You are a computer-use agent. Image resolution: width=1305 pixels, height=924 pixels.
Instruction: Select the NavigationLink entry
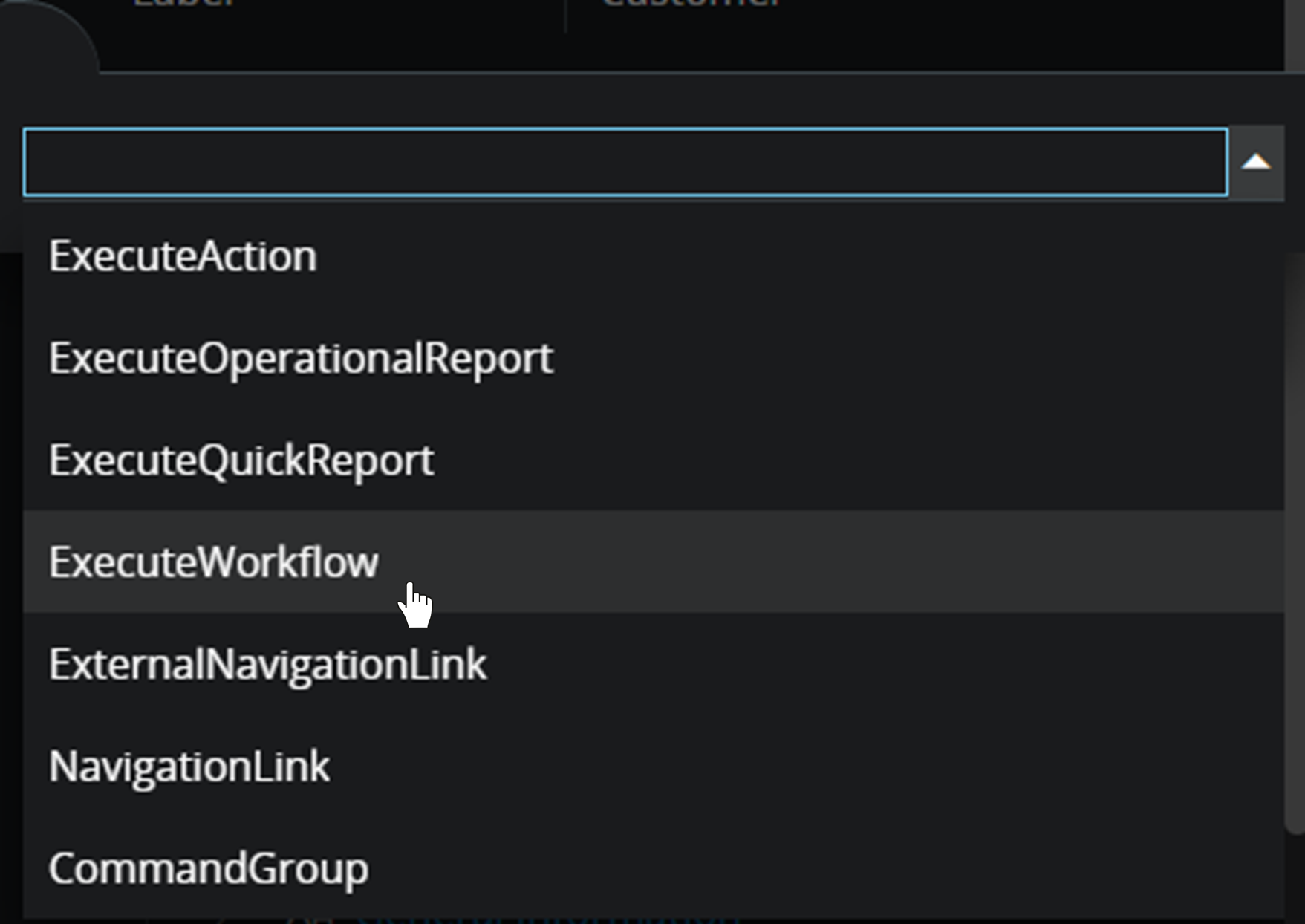189,766
